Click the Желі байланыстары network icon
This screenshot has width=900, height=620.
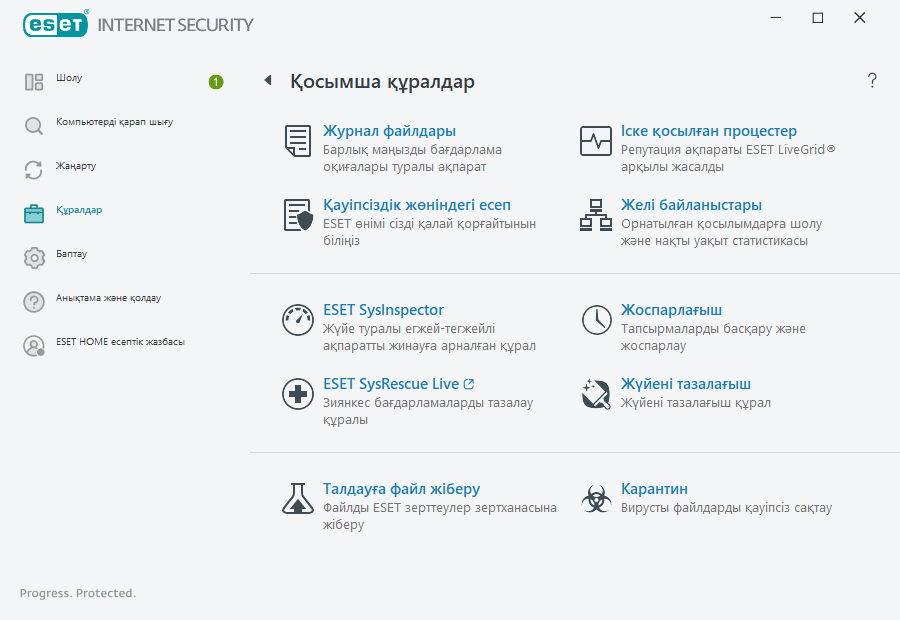[596, 215]
